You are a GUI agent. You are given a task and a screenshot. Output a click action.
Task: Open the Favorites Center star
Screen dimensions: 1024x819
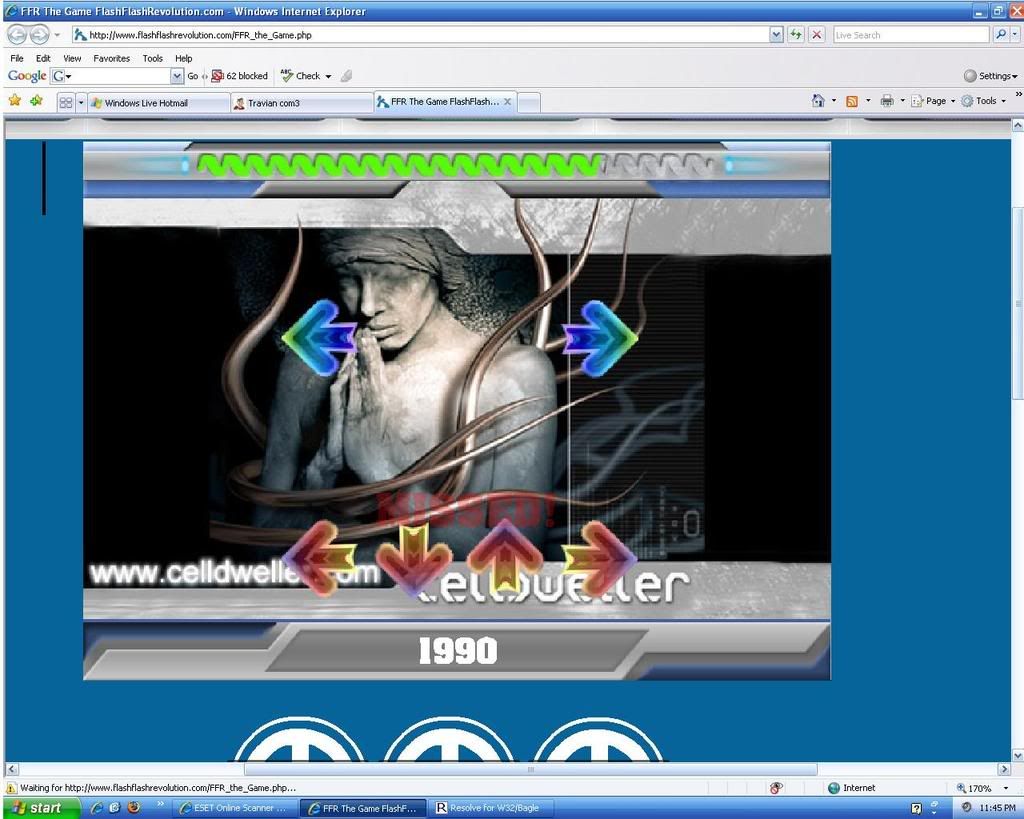[15, 101]
